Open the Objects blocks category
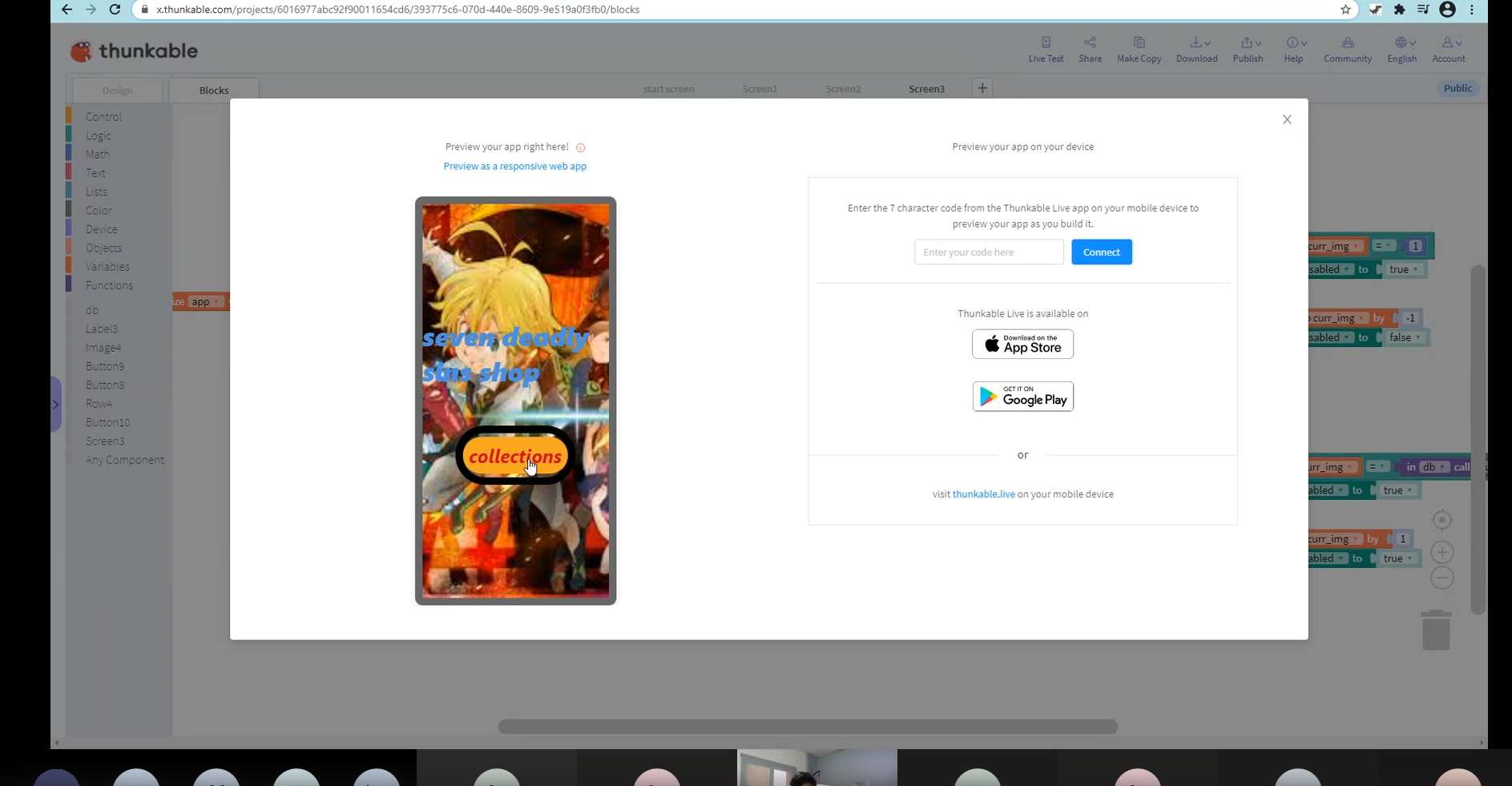1512x786 pixels. pyautogui.click(x=103, y=248)
